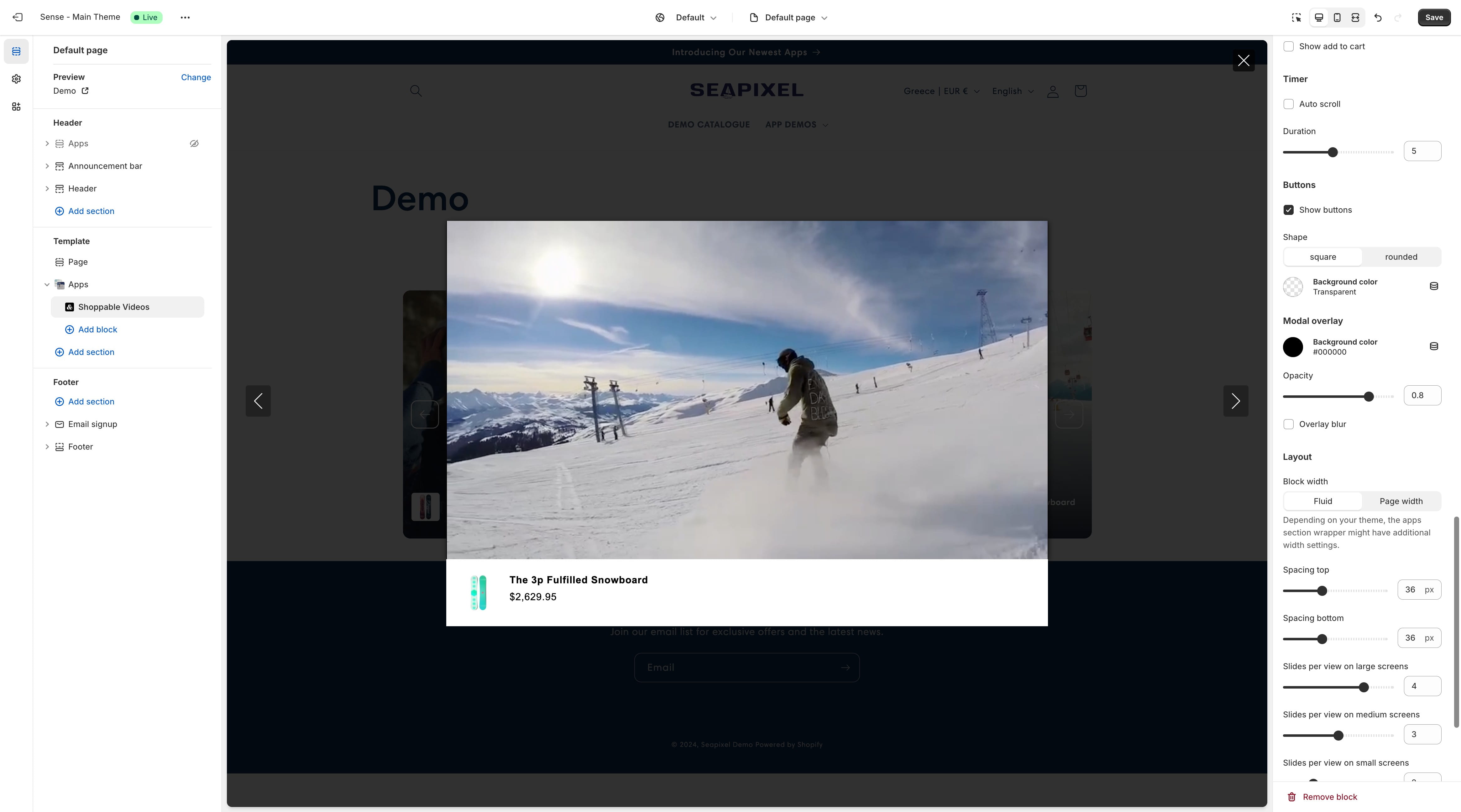Open the Sections panel icon in left rail
This screenshot has width=1461, height=812.
pos(16,52)
